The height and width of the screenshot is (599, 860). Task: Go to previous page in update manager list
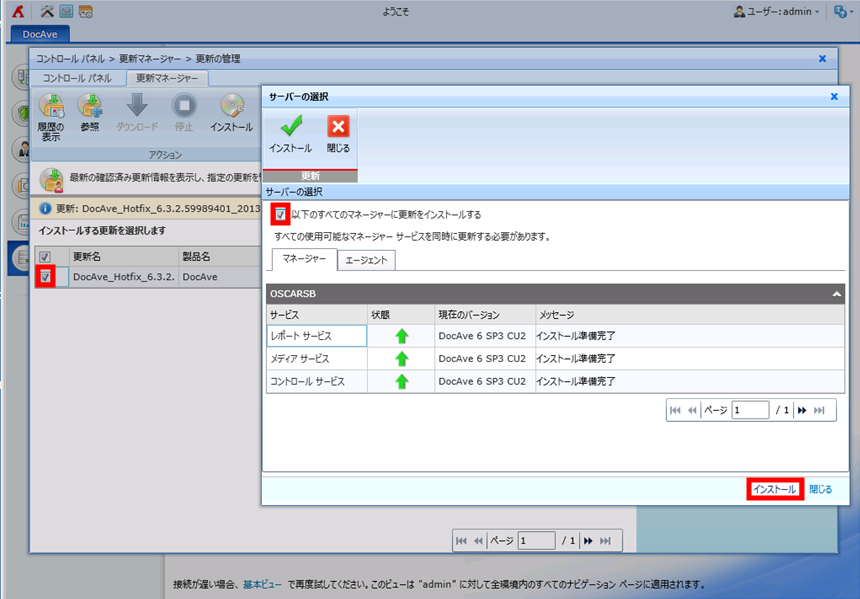click(x=478, y=541)
